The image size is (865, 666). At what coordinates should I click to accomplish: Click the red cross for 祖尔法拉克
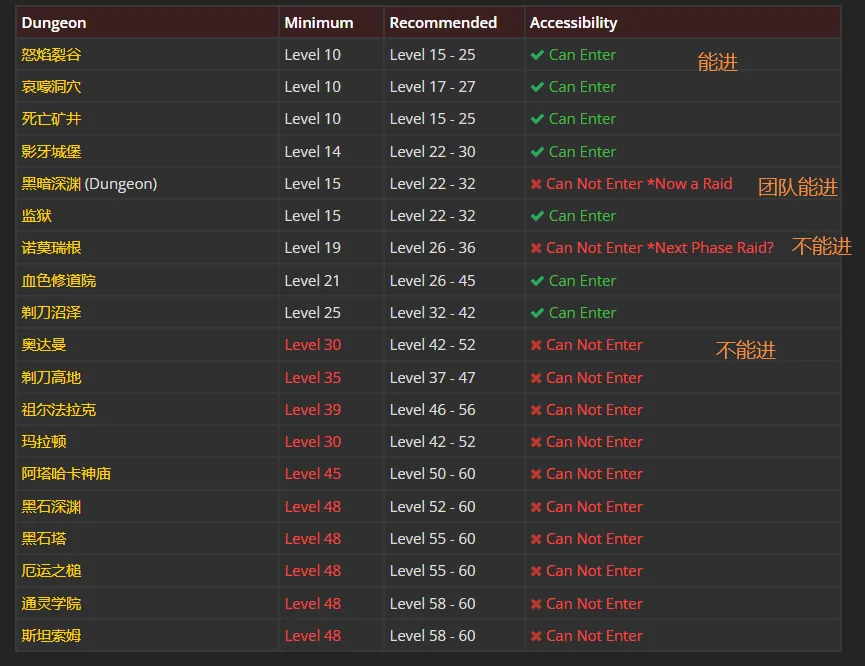click(x=536, y=410)
